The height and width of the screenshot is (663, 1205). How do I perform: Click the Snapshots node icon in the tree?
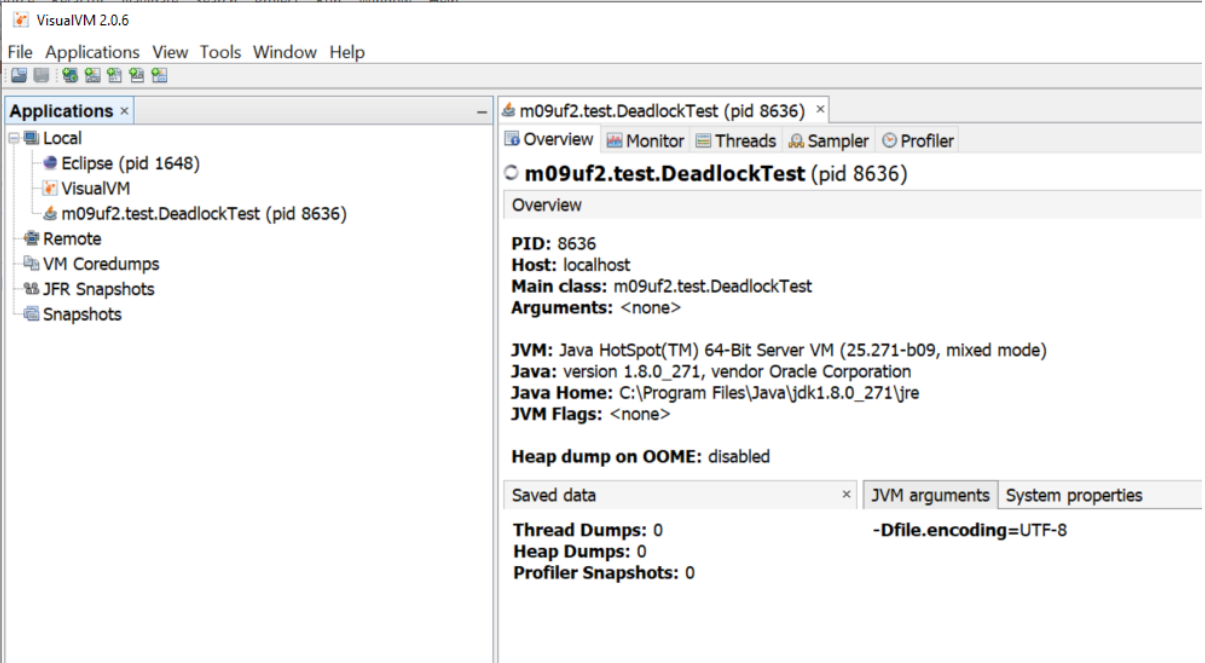coord(31,314)
